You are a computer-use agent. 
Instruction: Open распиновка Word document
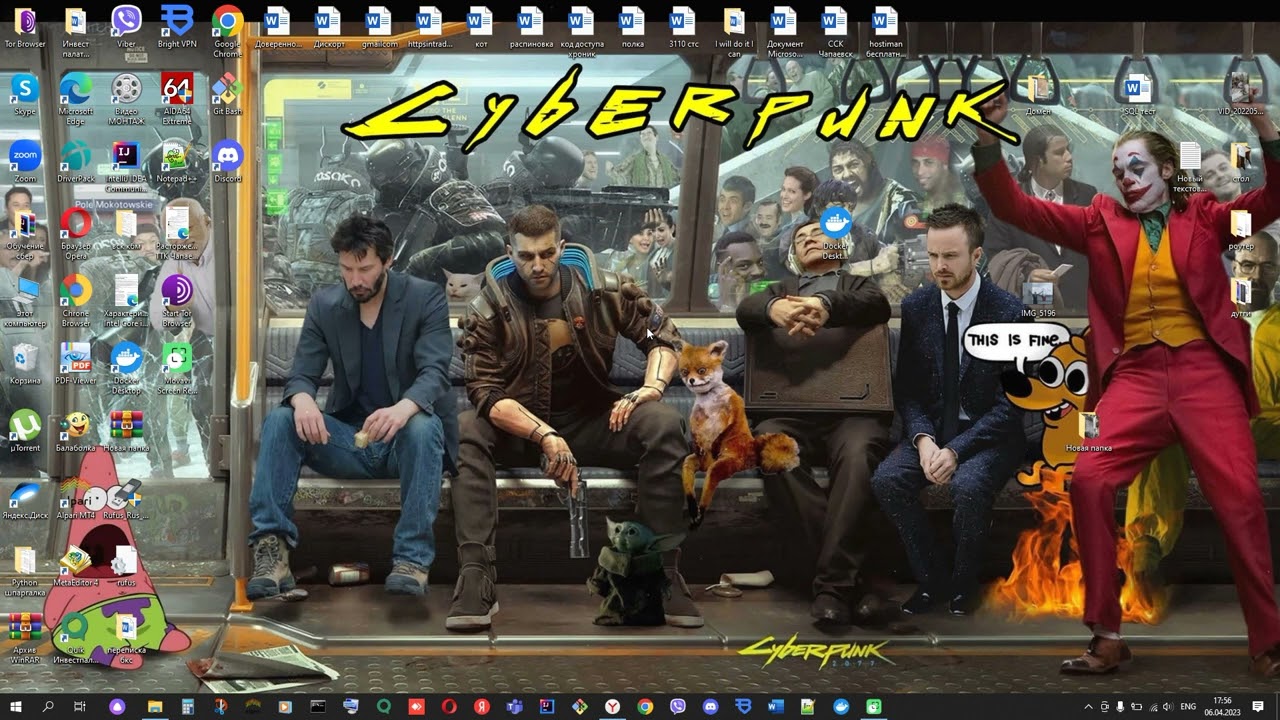(x=531, y=27)
